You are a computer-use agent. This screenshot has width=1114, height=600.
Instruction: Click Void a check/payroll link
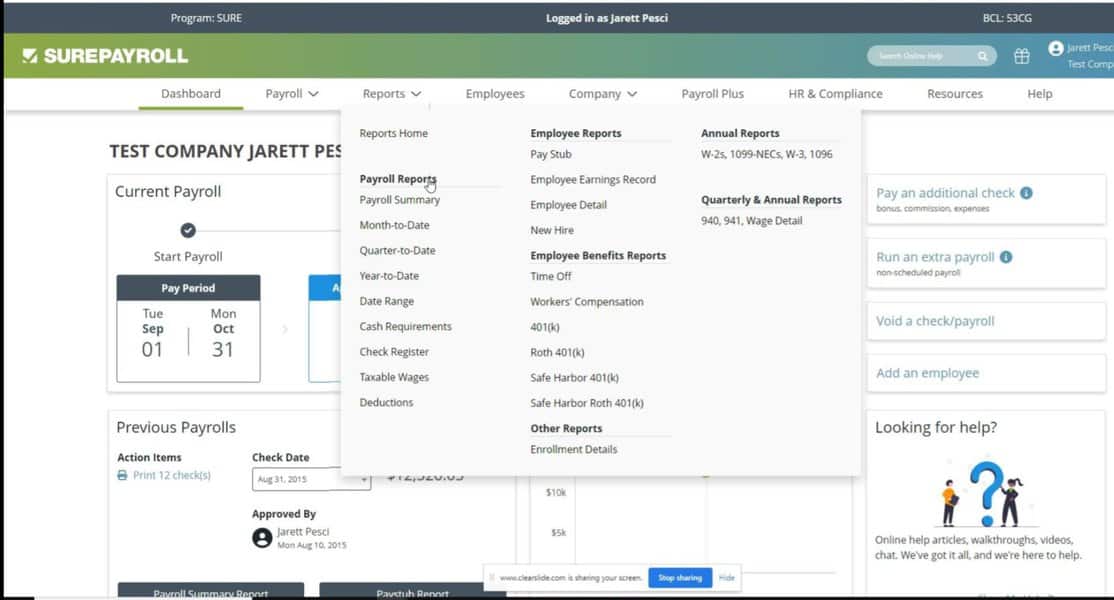(935, 321)
